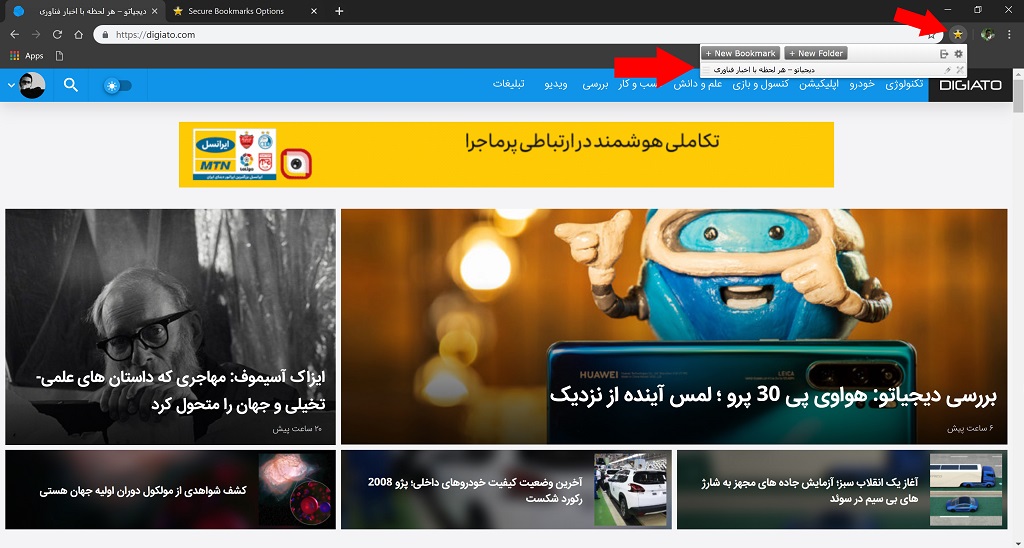View site security lock info
The image size is (1024, 548).
click(105, 35)
